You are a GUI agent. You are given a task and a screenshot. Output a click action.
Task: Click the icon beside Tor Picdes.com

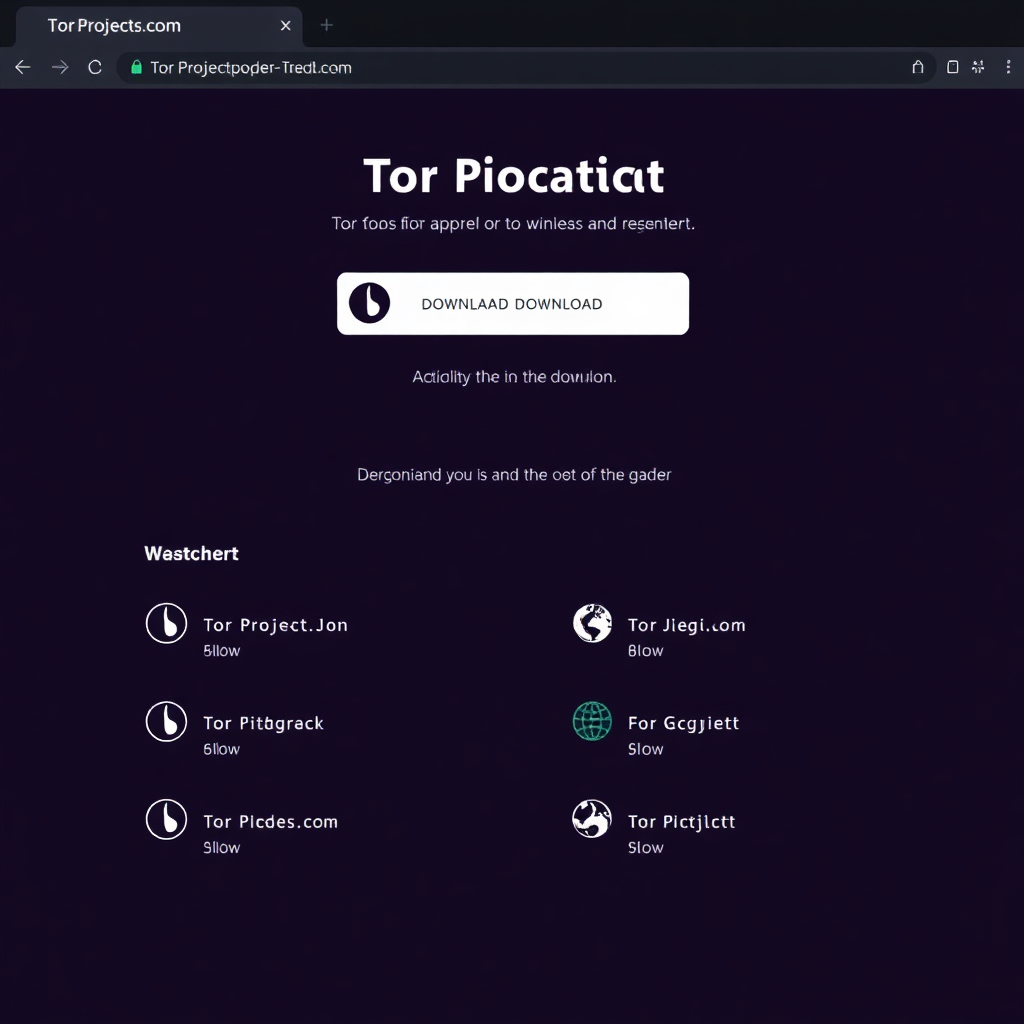(167, 820)
